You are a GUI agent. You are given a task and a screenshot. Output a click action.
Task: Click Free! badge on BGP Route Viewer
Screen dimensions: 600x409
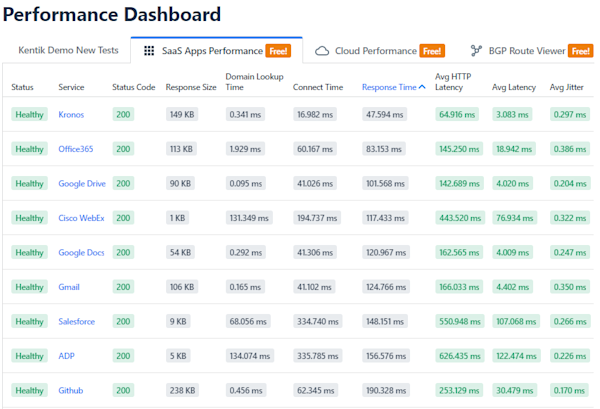(580, 51)
